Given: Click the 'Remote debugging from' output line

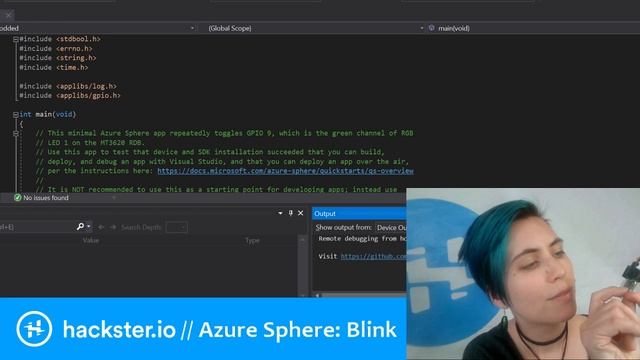Looking at the screenshot, I should pos(362,238).
